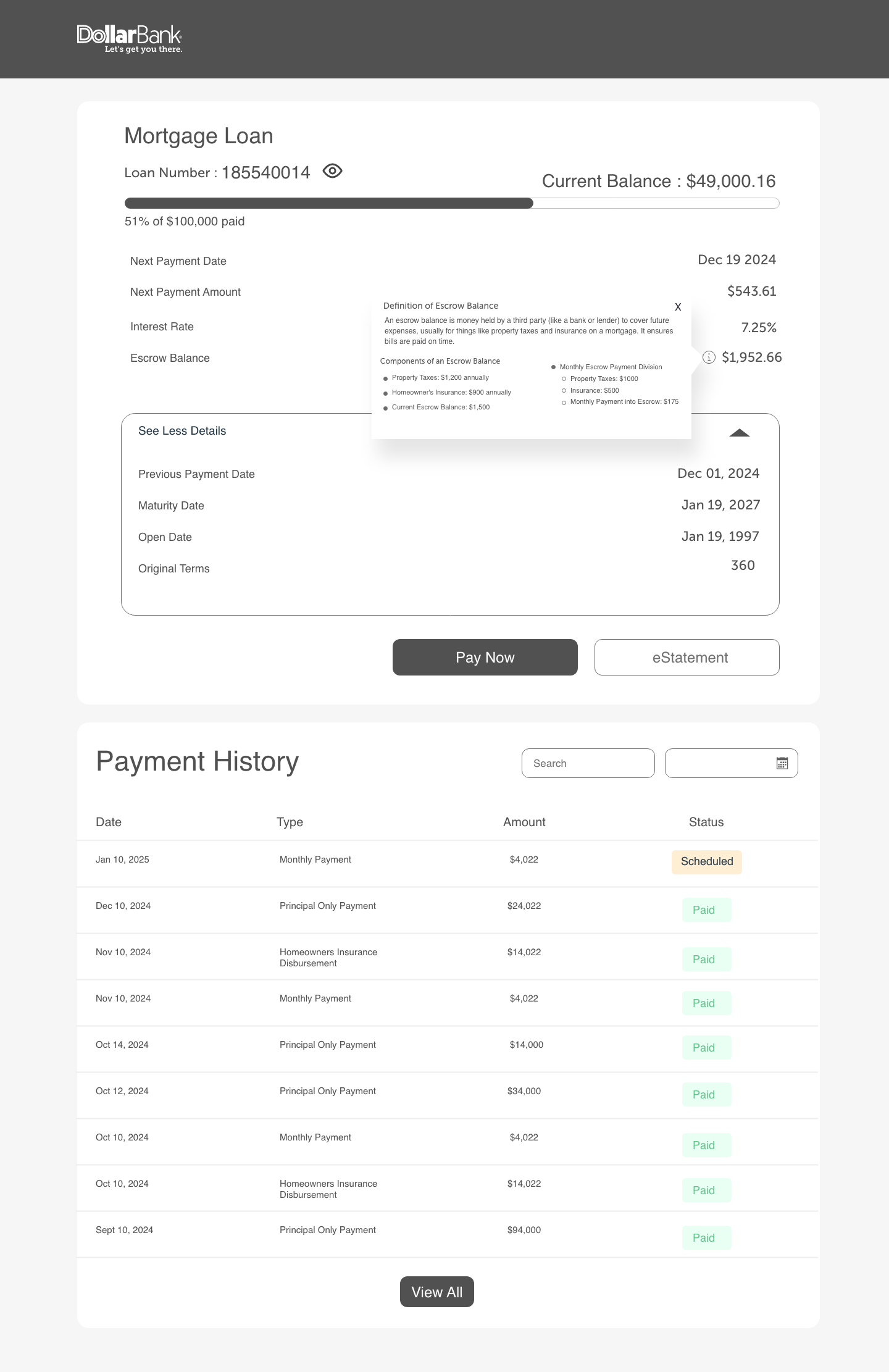889x1372 pixels.
Task: Toggle loan number visibility eye icon
Action: pyautogui.click(x=332, y=171)
